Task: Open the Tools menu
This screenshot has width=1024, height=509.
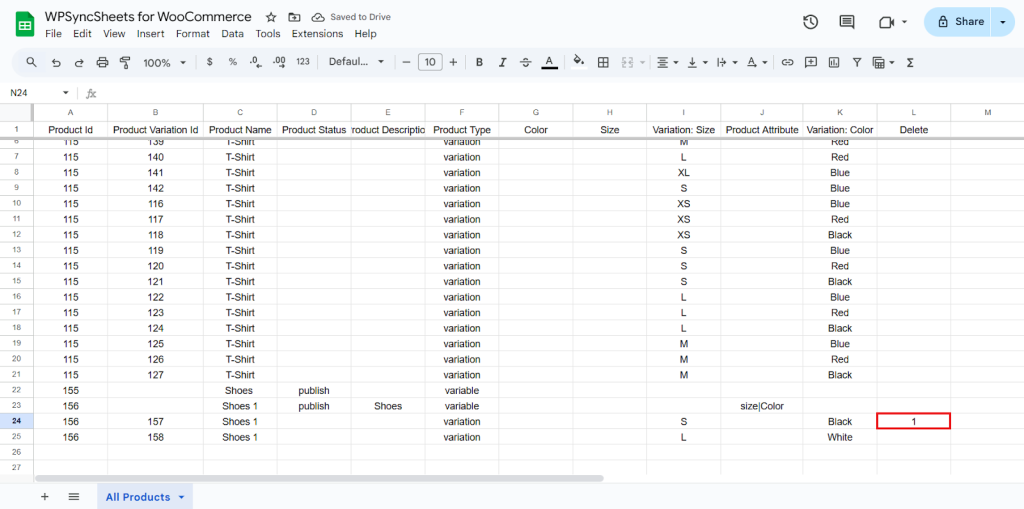Action: tap(268, 34)
